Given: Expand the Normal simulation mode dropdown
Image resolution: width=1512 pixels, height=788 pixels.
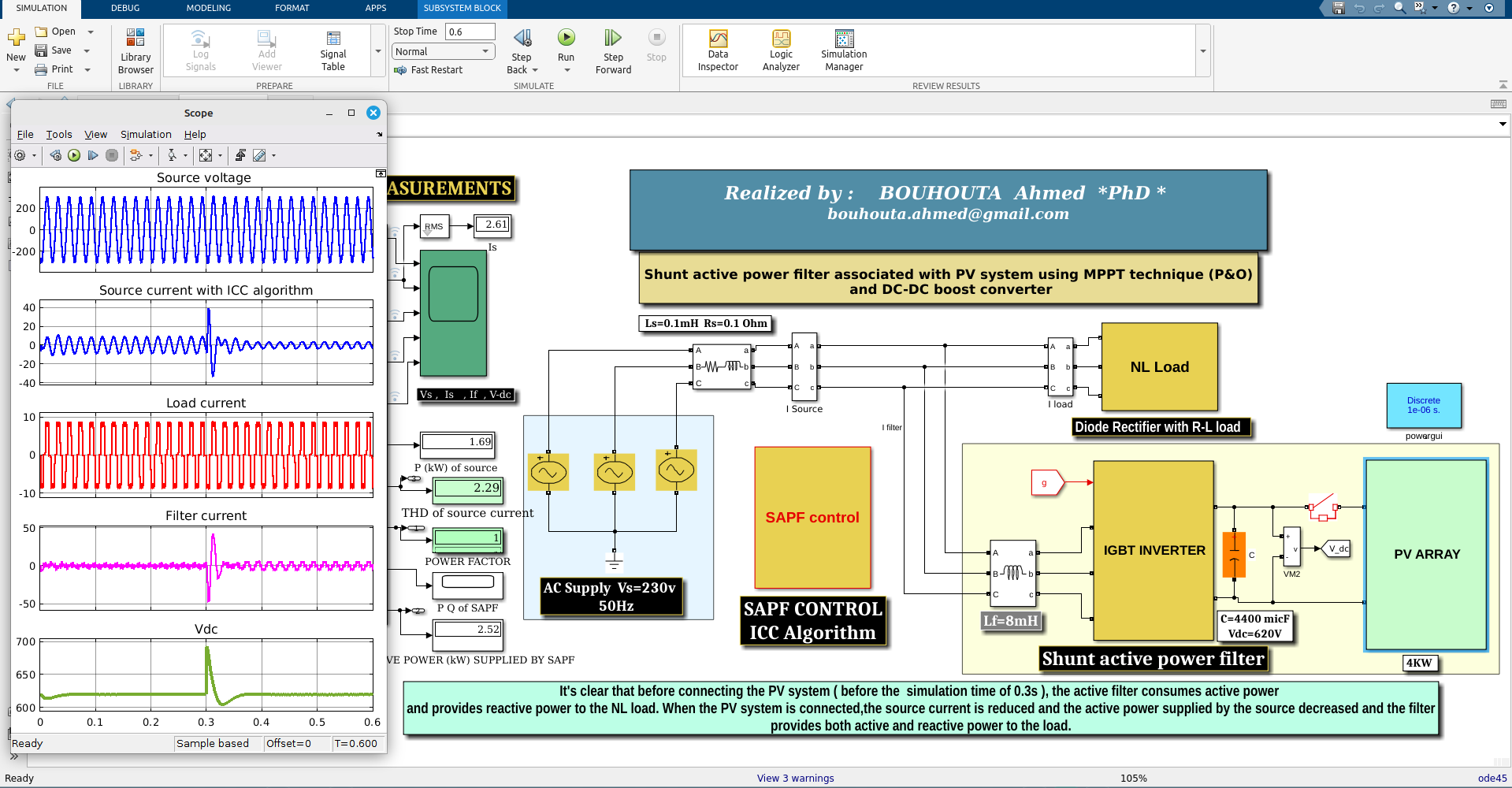Looking at the screenshot, I should click(x=443, y=51).
